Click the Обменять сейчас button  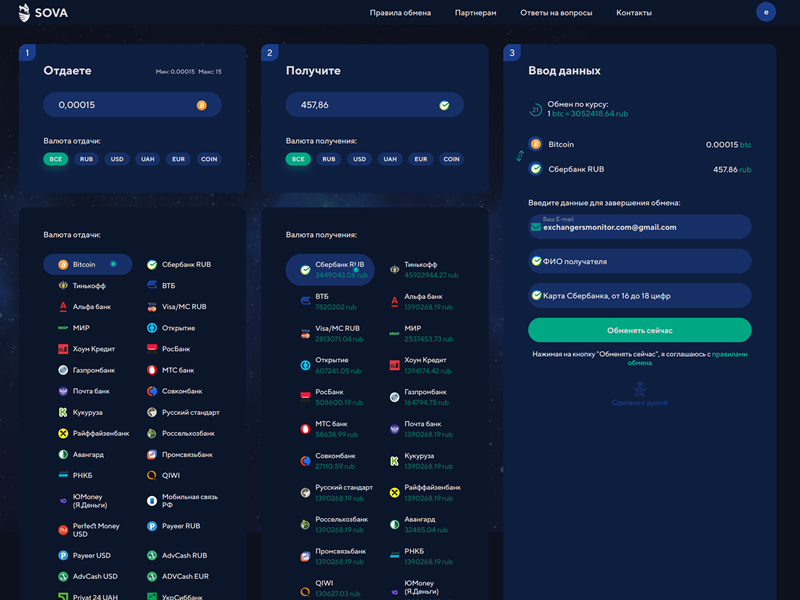pyautogui.click(x=639, y=330)
